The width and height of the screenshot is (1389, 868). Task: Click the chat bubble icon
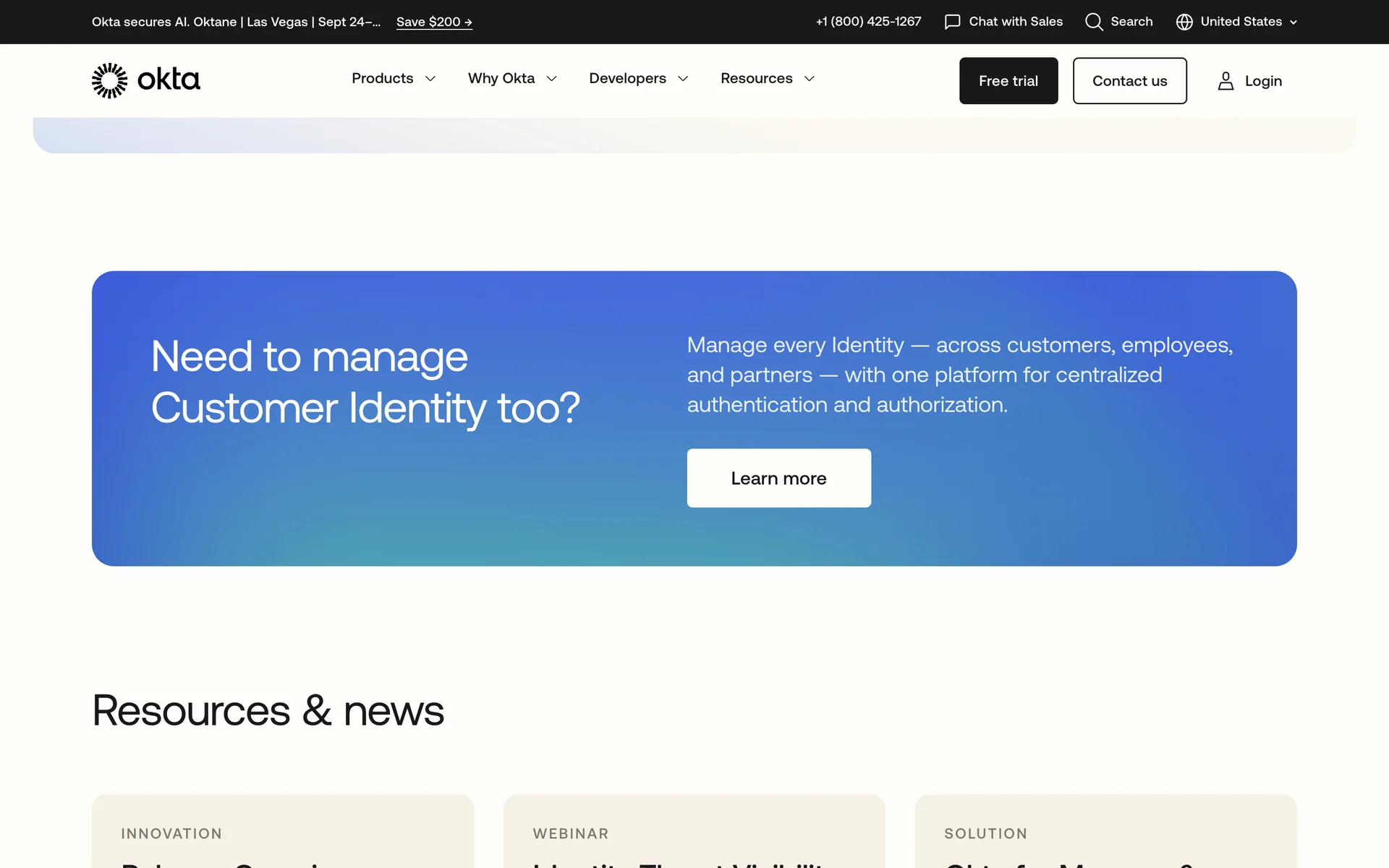tap(952, 22)
